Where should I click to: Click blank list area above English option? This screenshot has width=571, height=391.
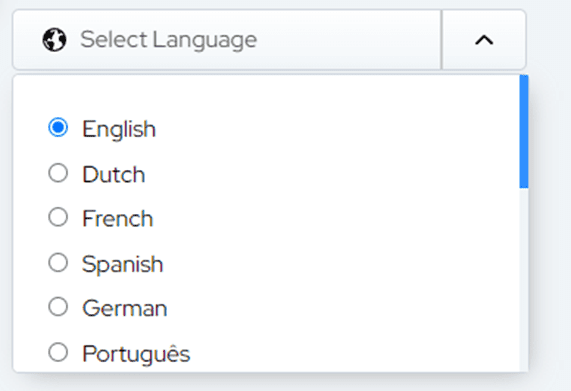click(266, 95)
